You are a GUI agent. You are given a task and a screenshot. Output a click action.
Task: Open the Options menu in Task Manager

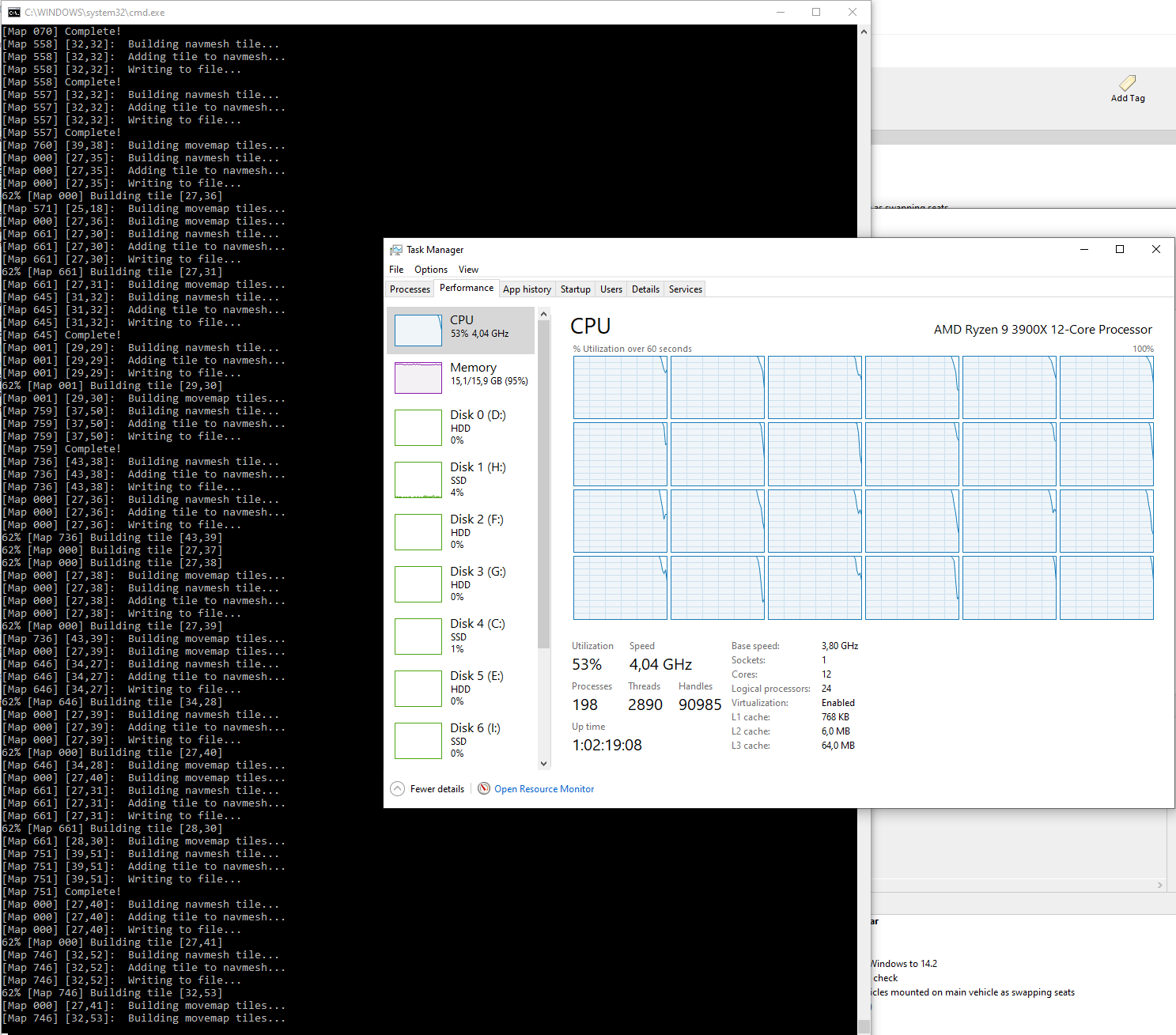click(431, 270)
